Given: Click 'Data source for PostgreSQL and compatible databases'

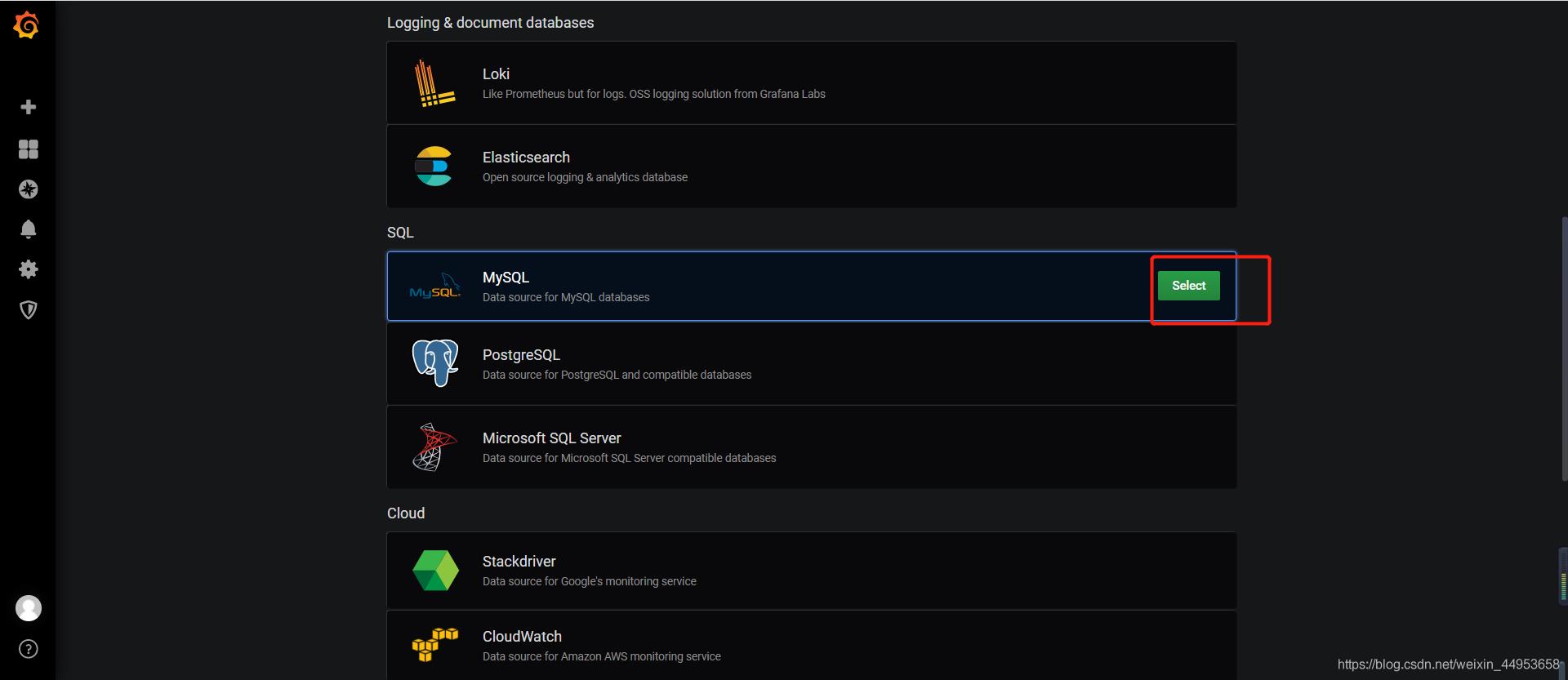Looking at the screenshot, I should point(617,376).
